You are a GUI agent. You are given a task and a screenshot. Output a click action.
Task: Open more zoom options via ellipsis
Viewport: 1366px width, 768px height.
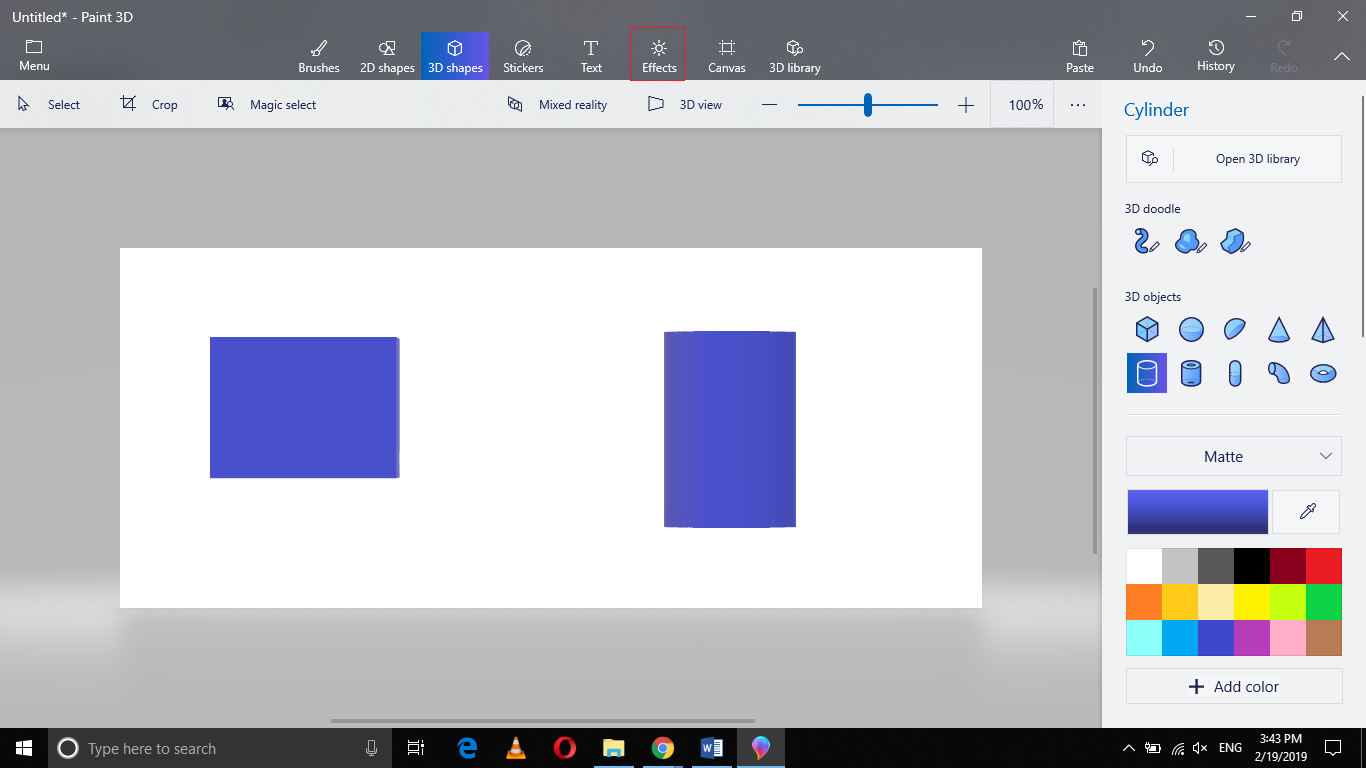click(1077, 104)
